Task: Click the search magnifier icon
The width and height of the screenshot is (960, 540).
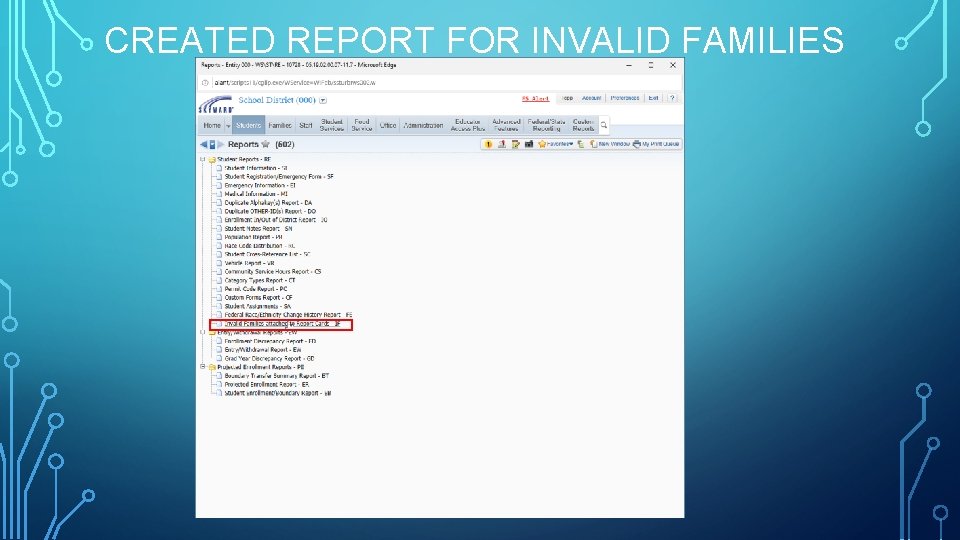Action: [x=604, y=125]
